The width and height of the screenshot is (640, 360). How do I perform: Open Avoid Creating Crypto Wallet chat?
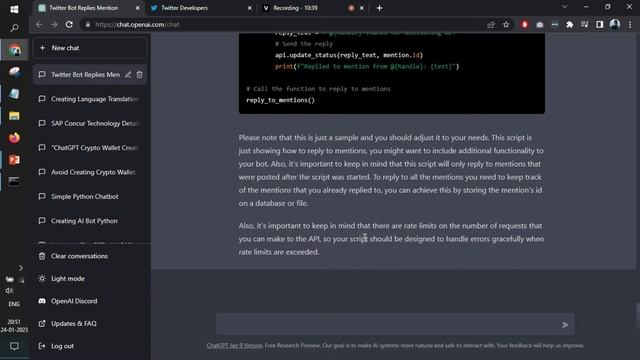pyautogui.click(x=89, y=172)
